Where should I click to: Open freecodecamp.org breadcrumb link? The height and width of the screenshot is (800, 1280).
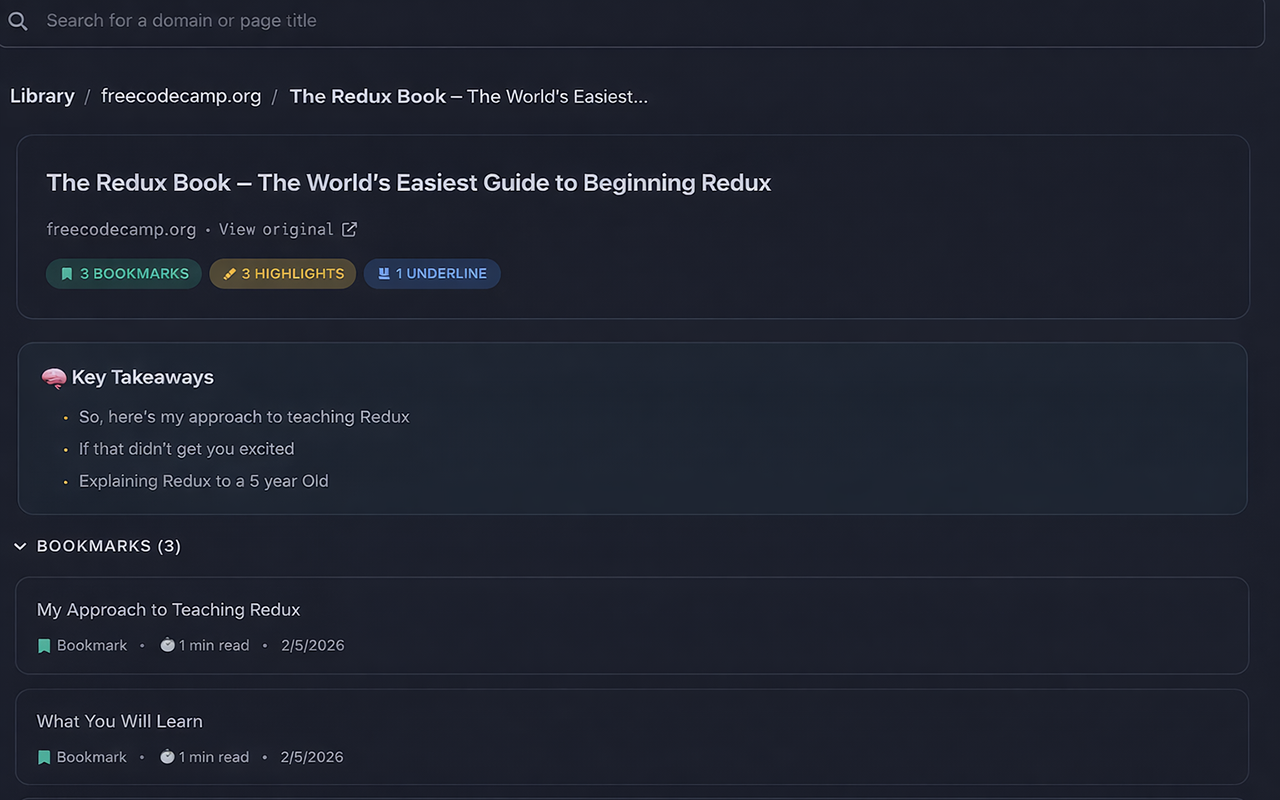[x=181, y=96]
